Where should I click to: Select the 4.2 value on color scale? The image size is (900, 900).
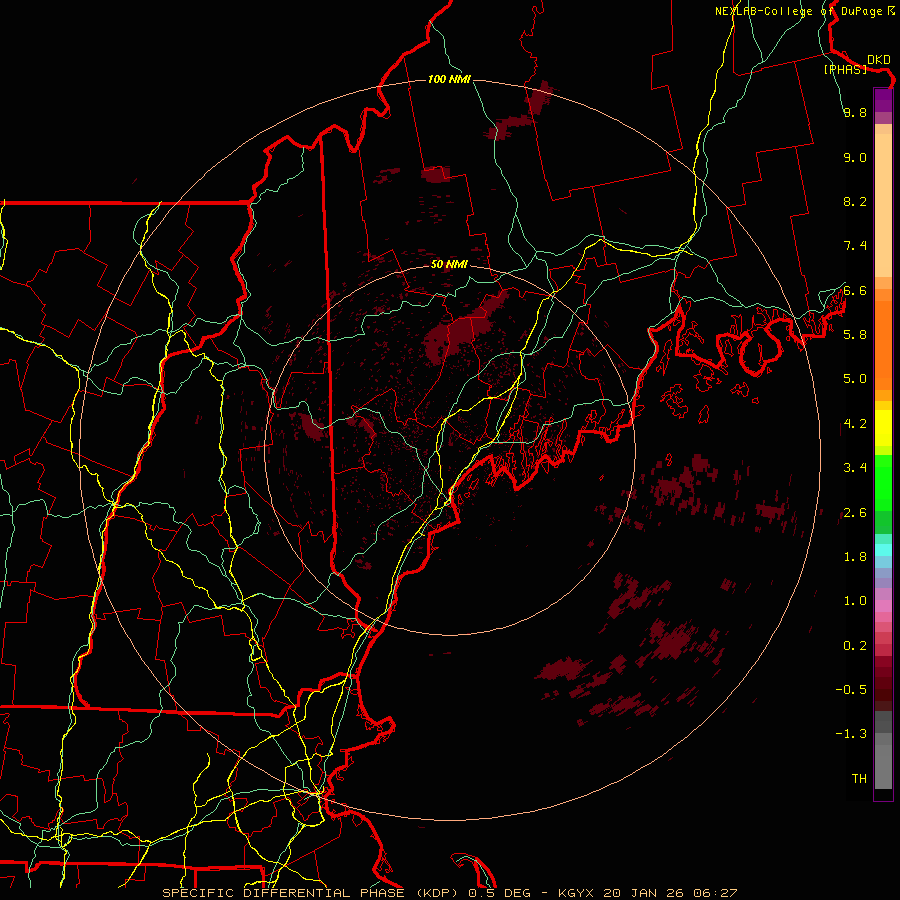tap(855, 424)
